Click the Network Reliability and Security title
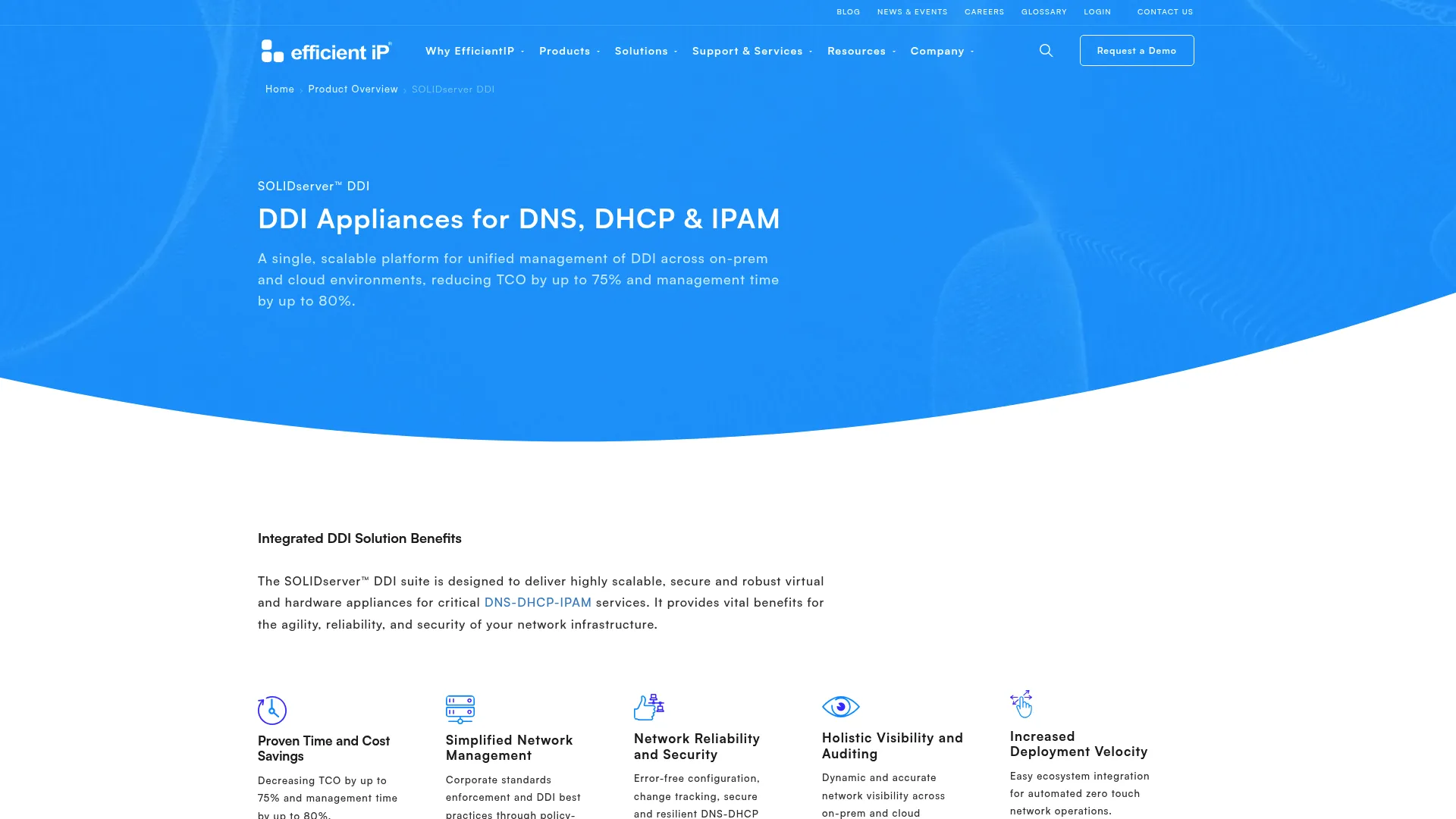 (696, 747)
